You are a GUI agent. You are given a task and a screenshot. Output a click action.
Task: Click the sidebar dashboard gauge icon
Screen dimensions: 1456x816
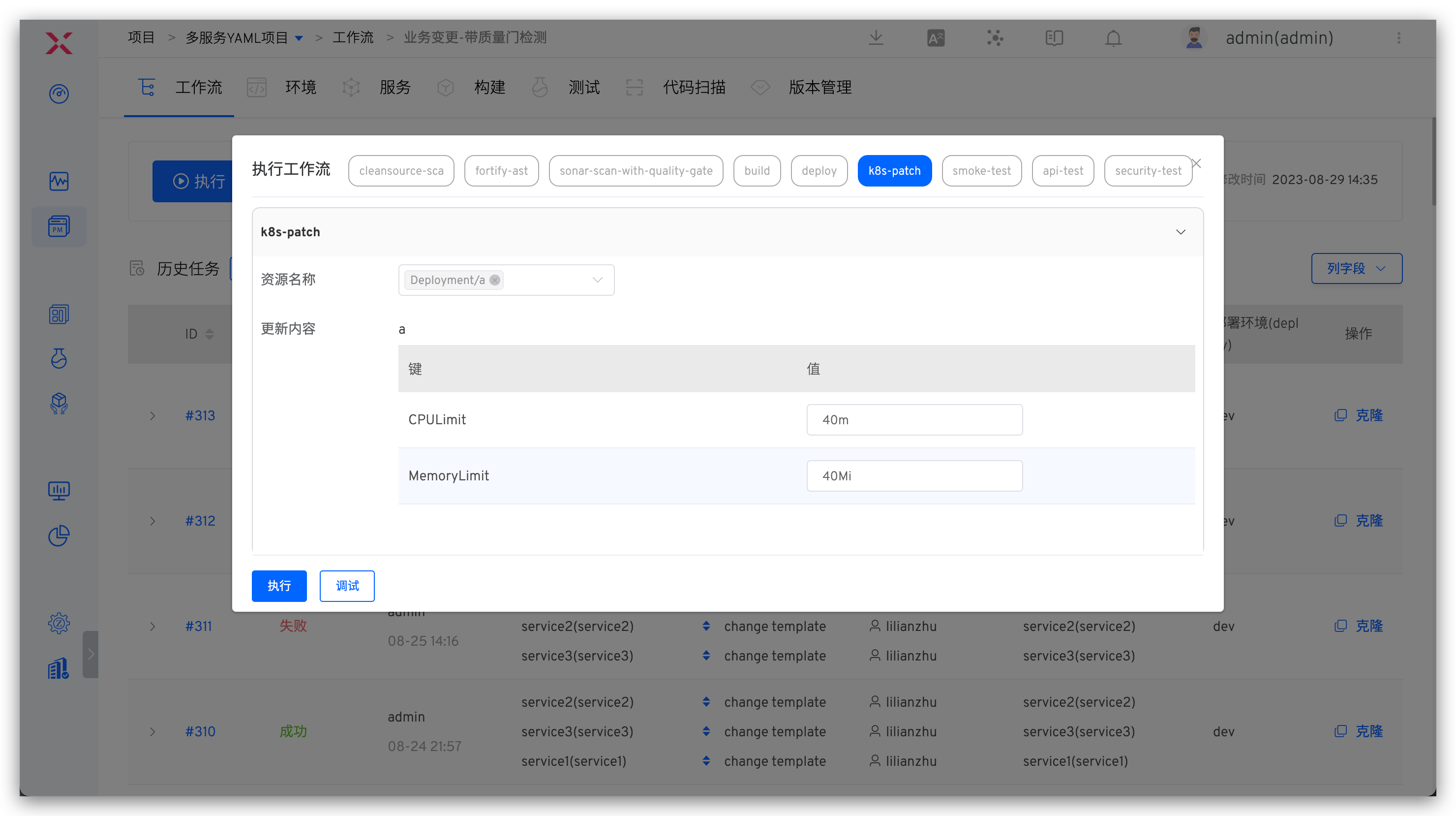59,94
